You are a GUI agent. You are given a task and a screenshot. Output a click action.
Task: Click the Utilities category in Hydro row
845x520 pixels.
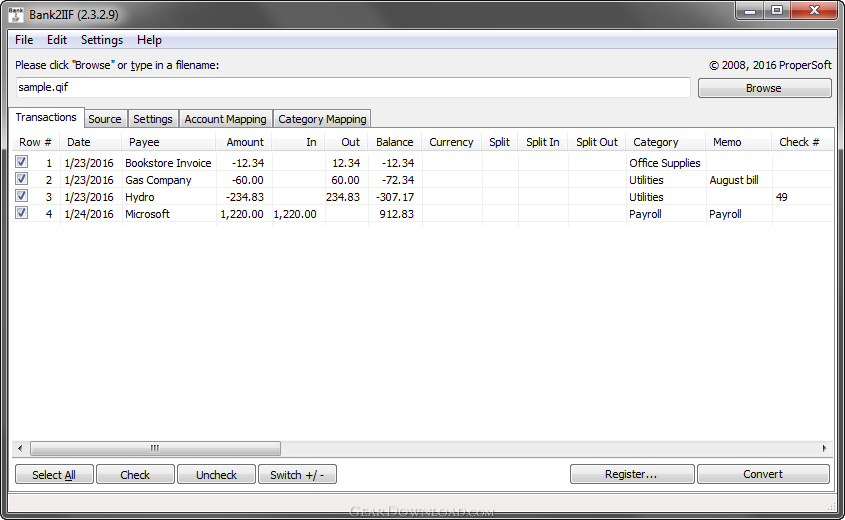click(646, 197)
